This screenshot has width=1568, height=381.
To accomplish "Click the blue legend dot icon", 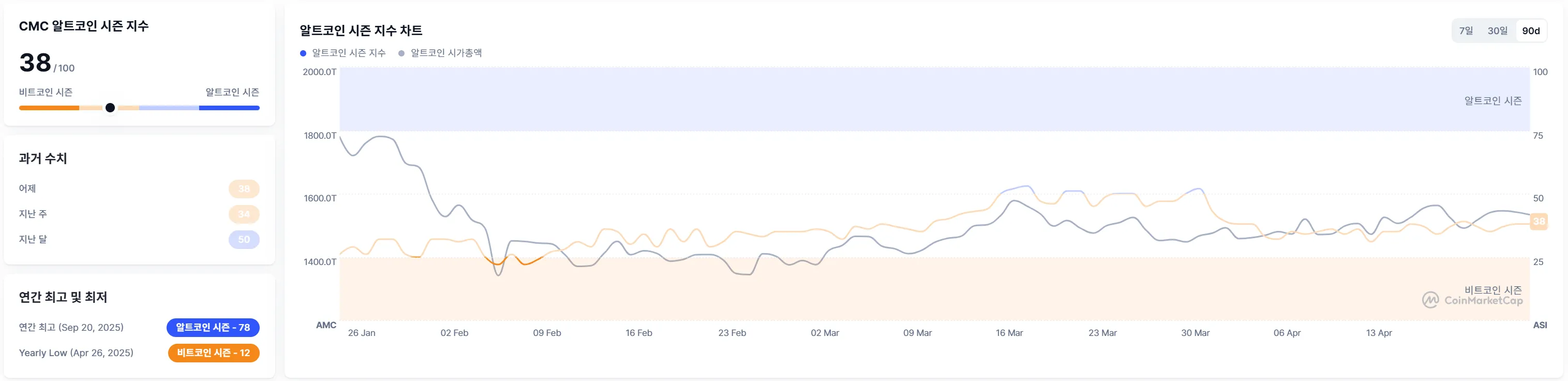I will 303,53.
